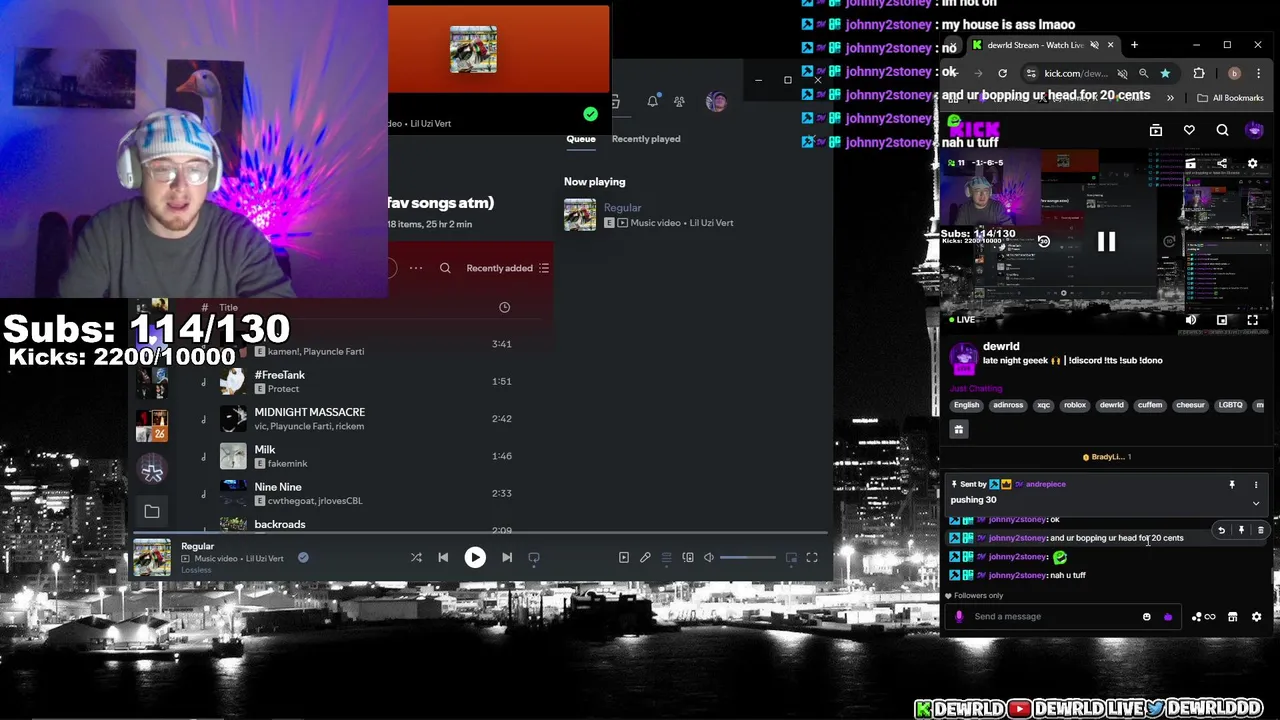Create a clip of the Kick stream

tap(1190, 163)
